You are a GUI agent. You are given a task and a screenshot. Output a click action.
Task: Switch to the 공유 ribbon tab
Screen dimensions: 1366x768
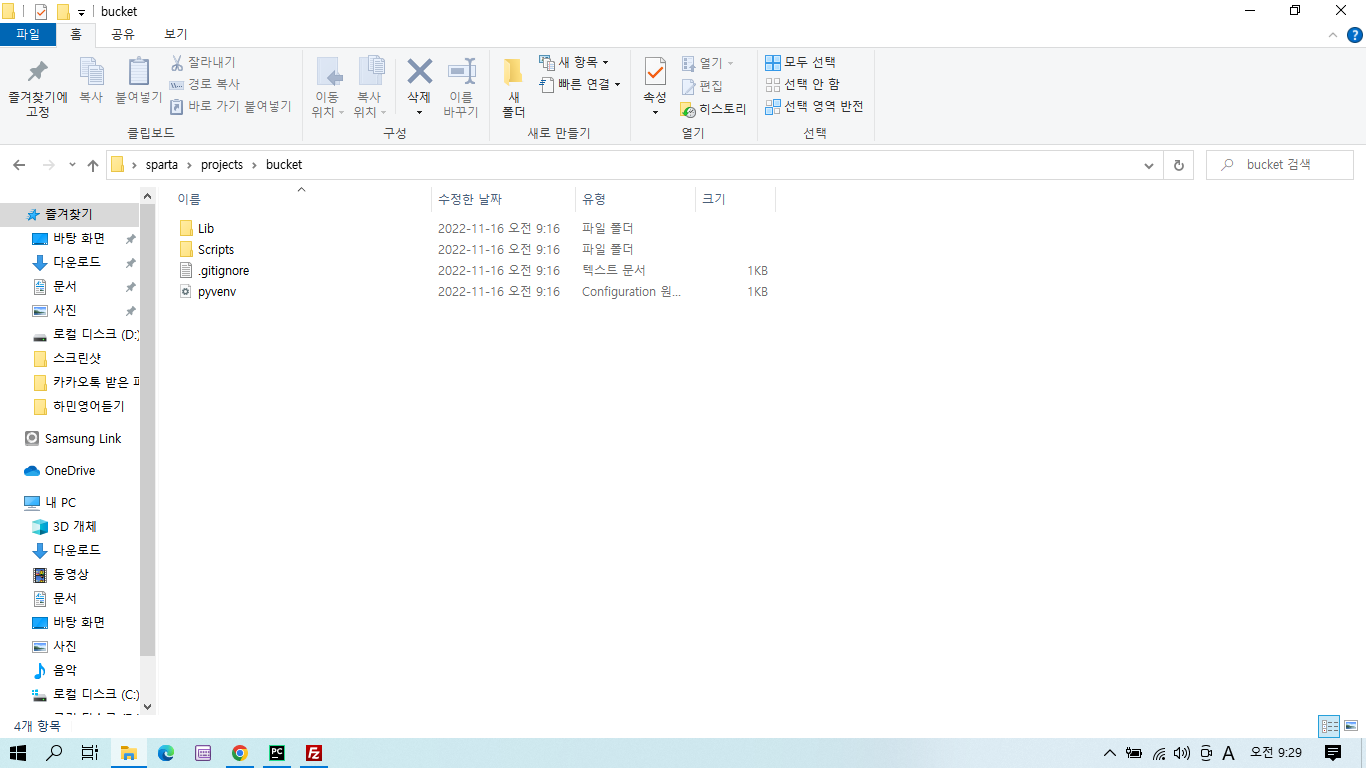point(123,34)
